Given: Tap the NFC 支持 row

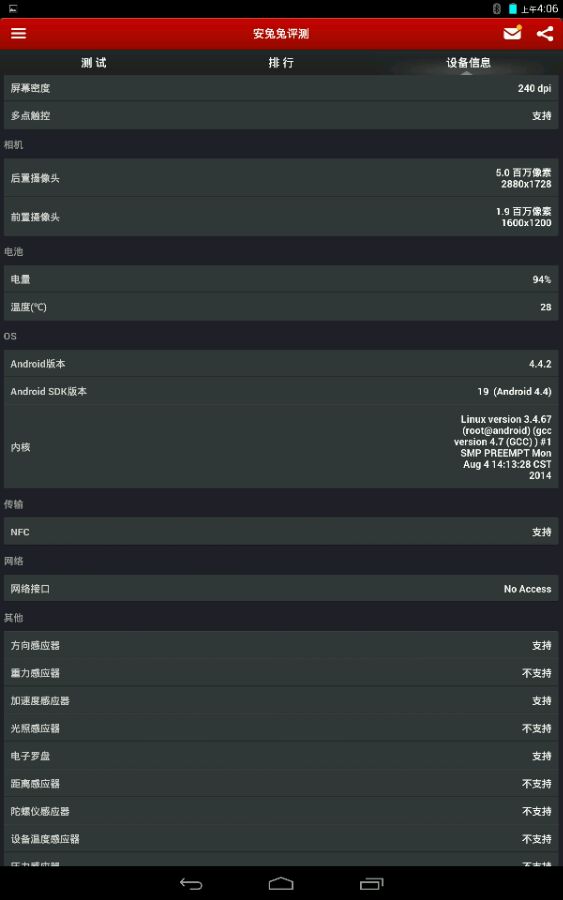Looking at the screenshot, I should point(281,532).
